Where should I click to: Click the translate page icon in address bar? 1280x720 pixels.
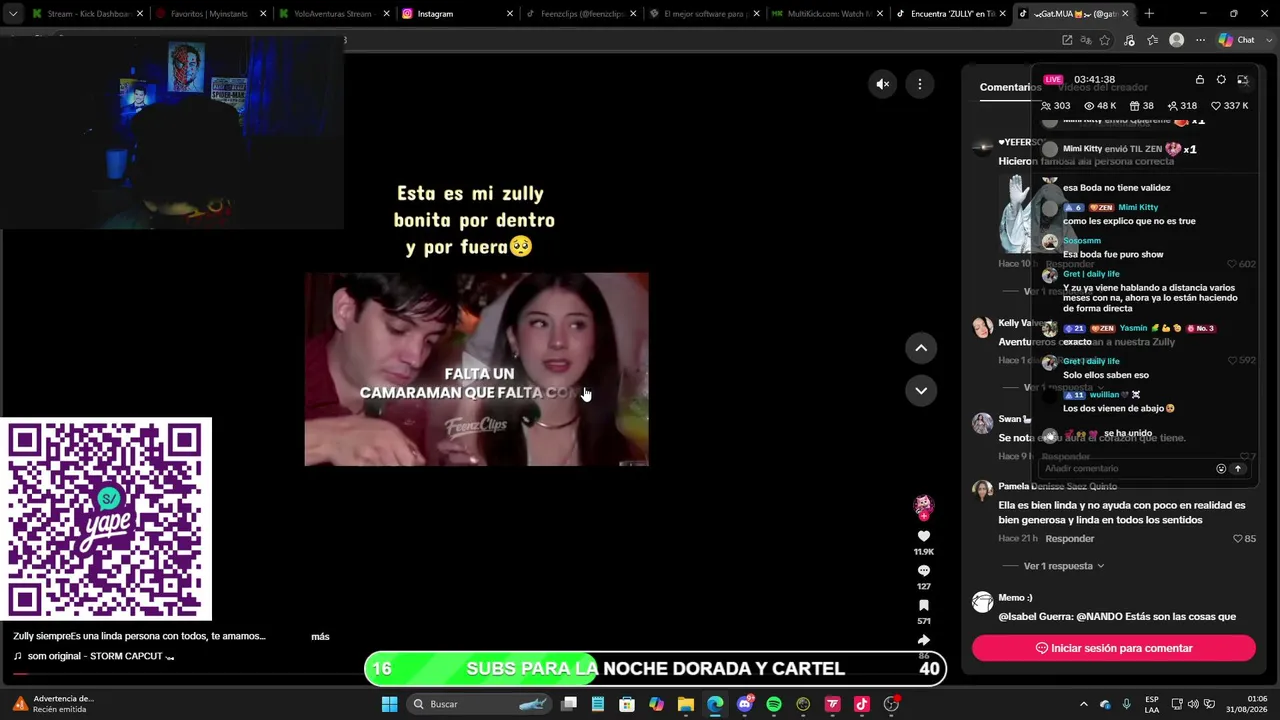[x=1086, y=40]
